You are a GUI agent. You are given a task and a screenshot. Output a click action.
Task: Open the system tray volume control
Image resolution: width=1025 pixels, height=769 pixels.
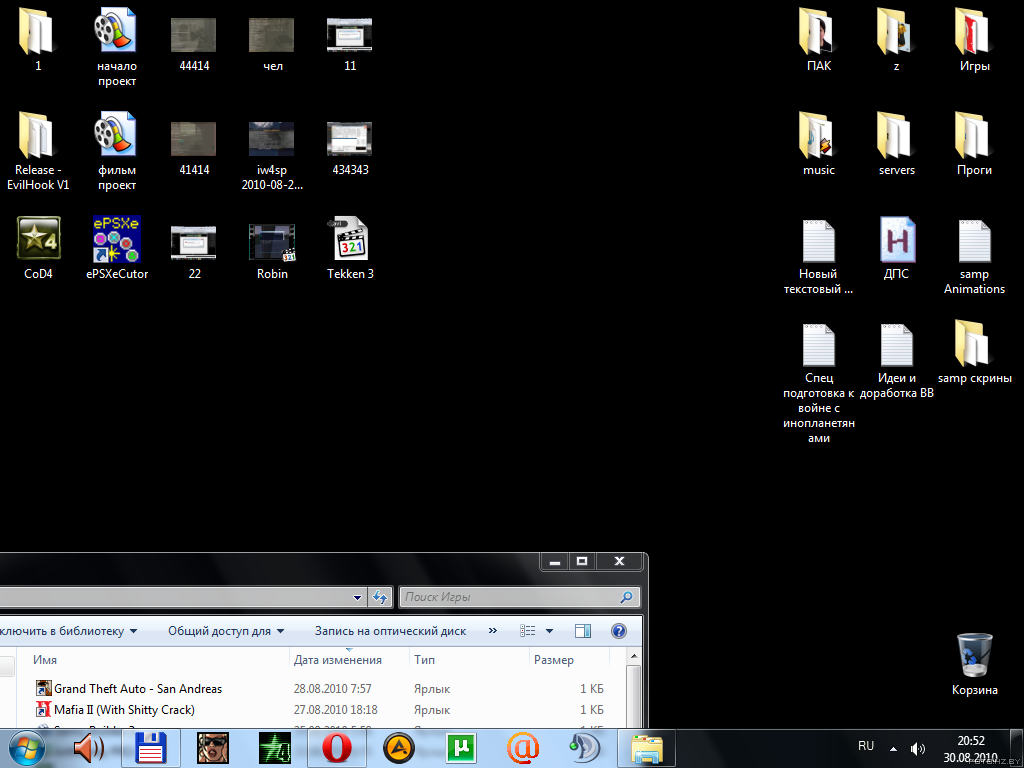(918, 749)
